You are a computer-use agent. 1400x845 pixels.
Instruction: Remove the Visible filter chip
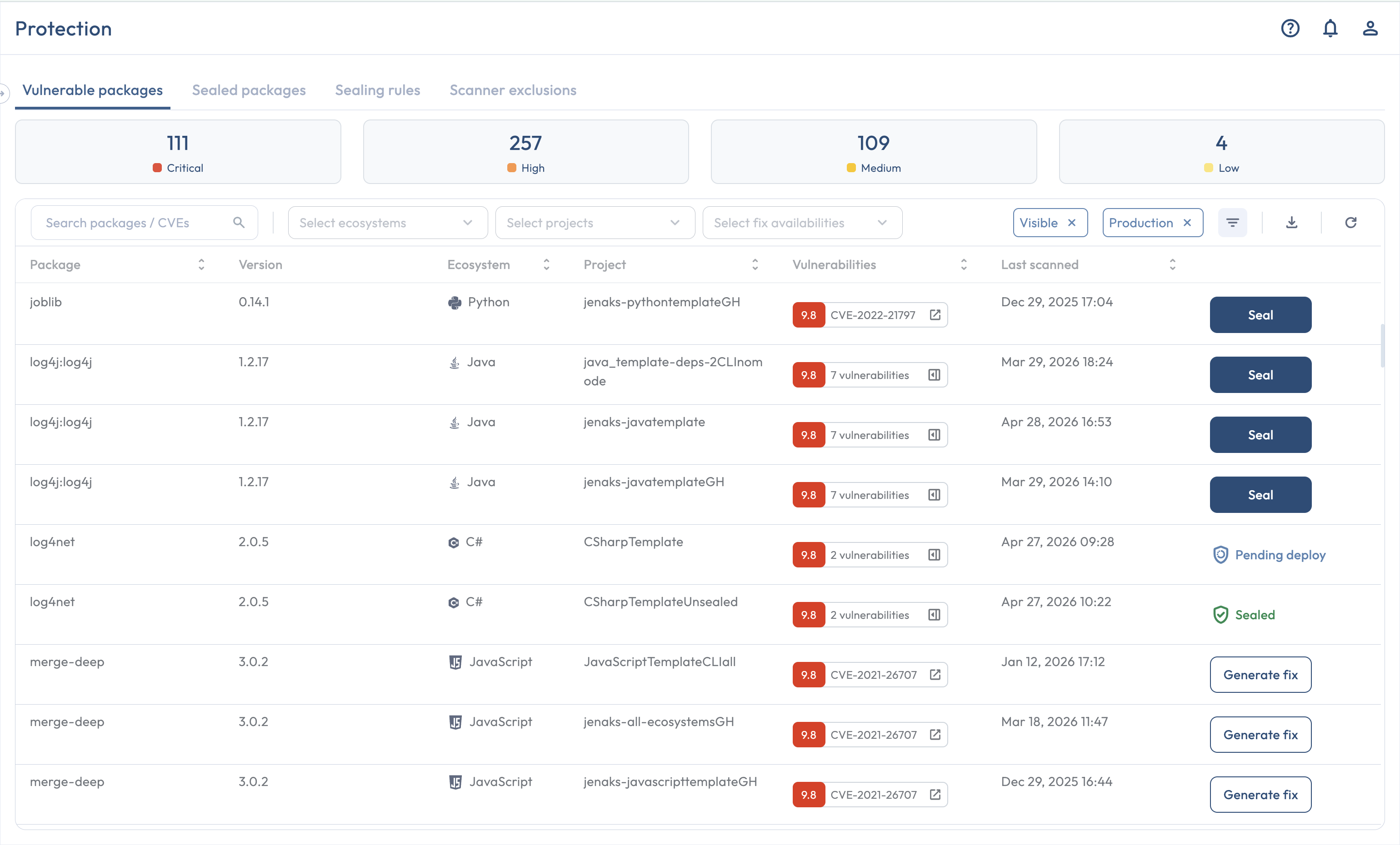tap(1072, 223)
